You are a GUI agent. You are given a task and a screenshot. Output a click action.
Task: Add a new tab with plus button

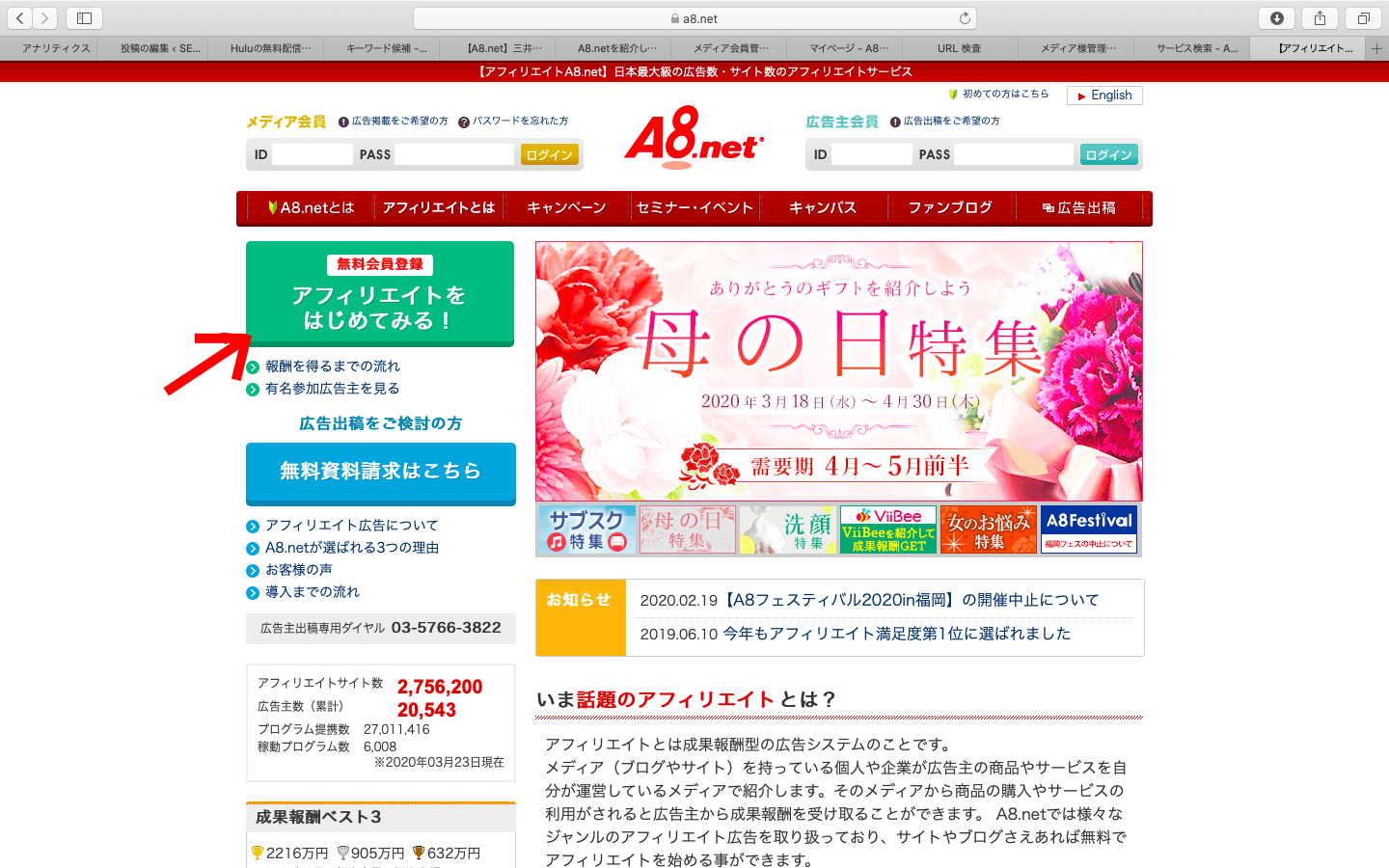click(x=1377, y=48)
